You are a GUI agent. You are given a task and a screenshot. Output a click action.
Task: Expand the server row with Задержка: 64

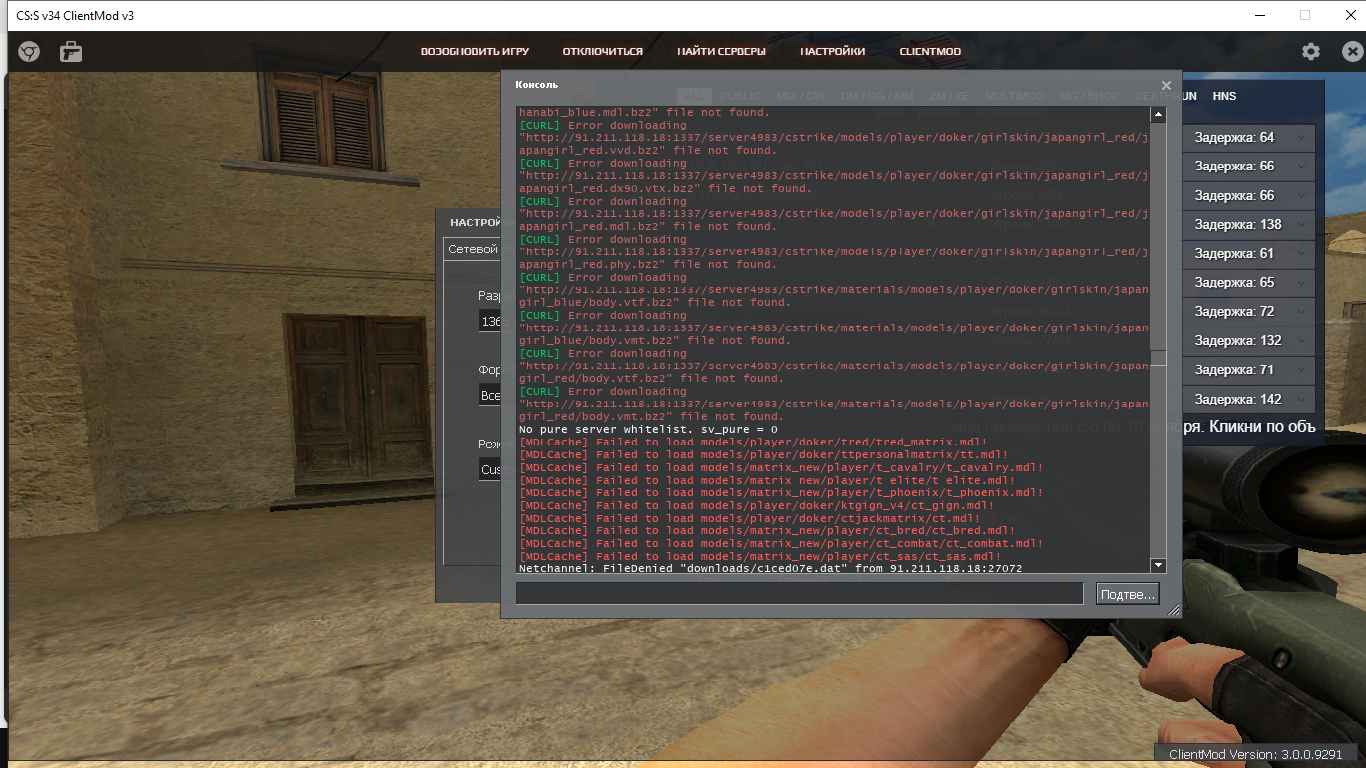click(1301, 137)
